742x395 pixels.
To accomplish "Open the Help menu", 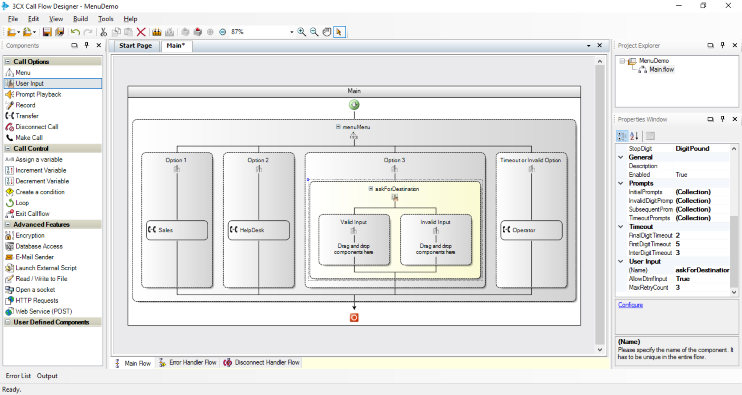I will [130, 19].
